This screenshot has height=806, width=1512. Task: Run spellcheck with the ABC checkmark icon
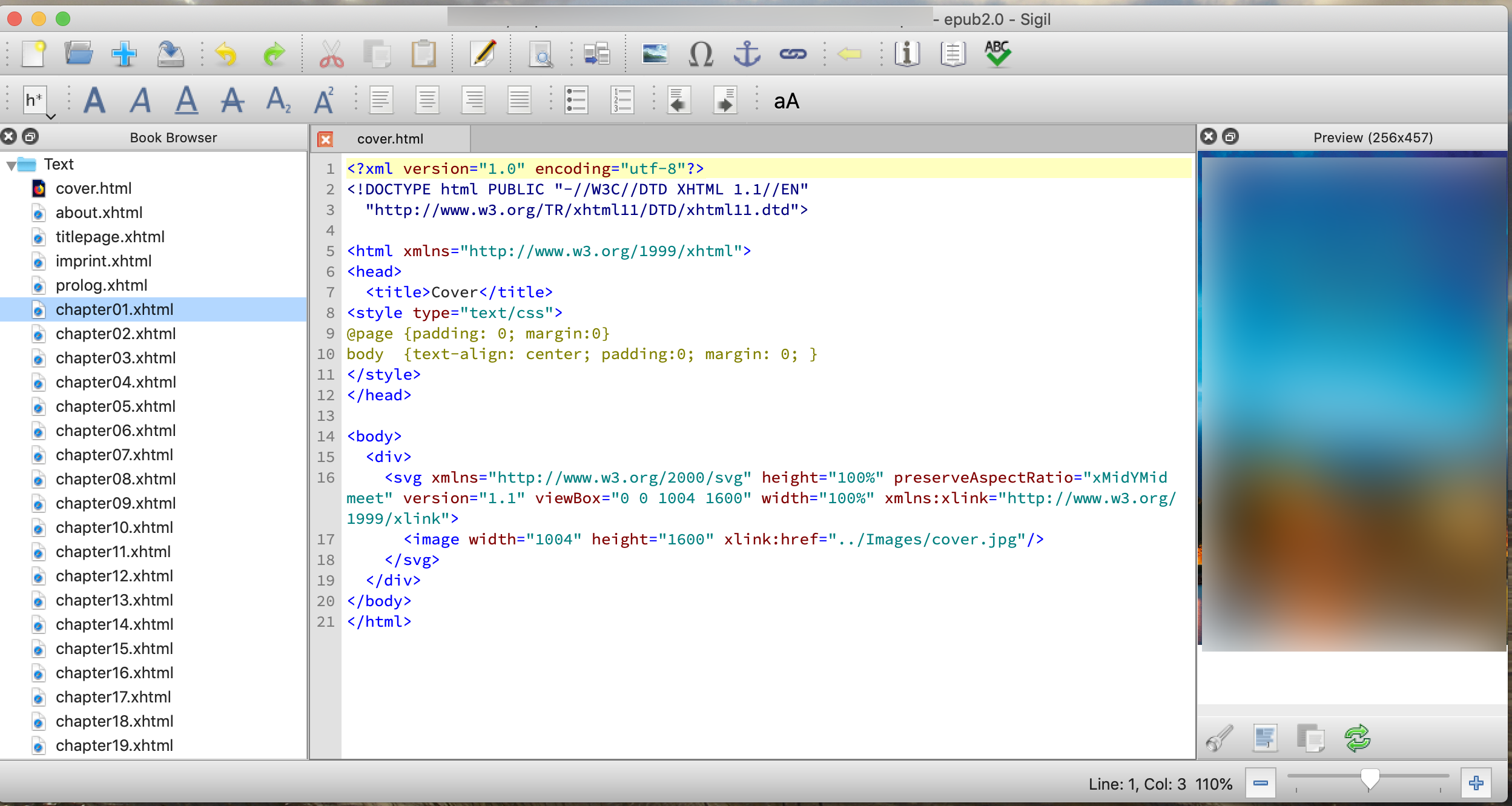point(997,55)
